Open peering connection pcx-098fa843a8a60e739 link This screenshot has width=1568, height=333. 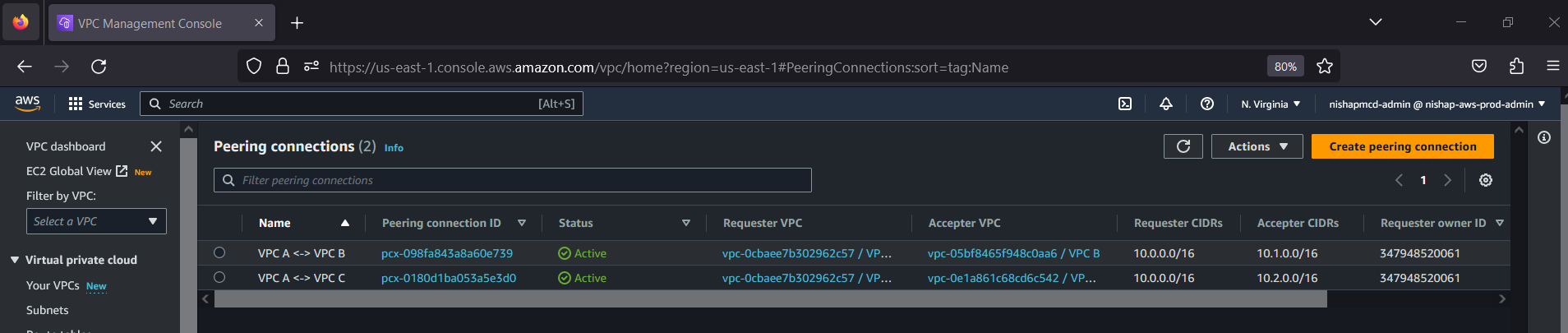pyautogui.click(x=447, y=253)
